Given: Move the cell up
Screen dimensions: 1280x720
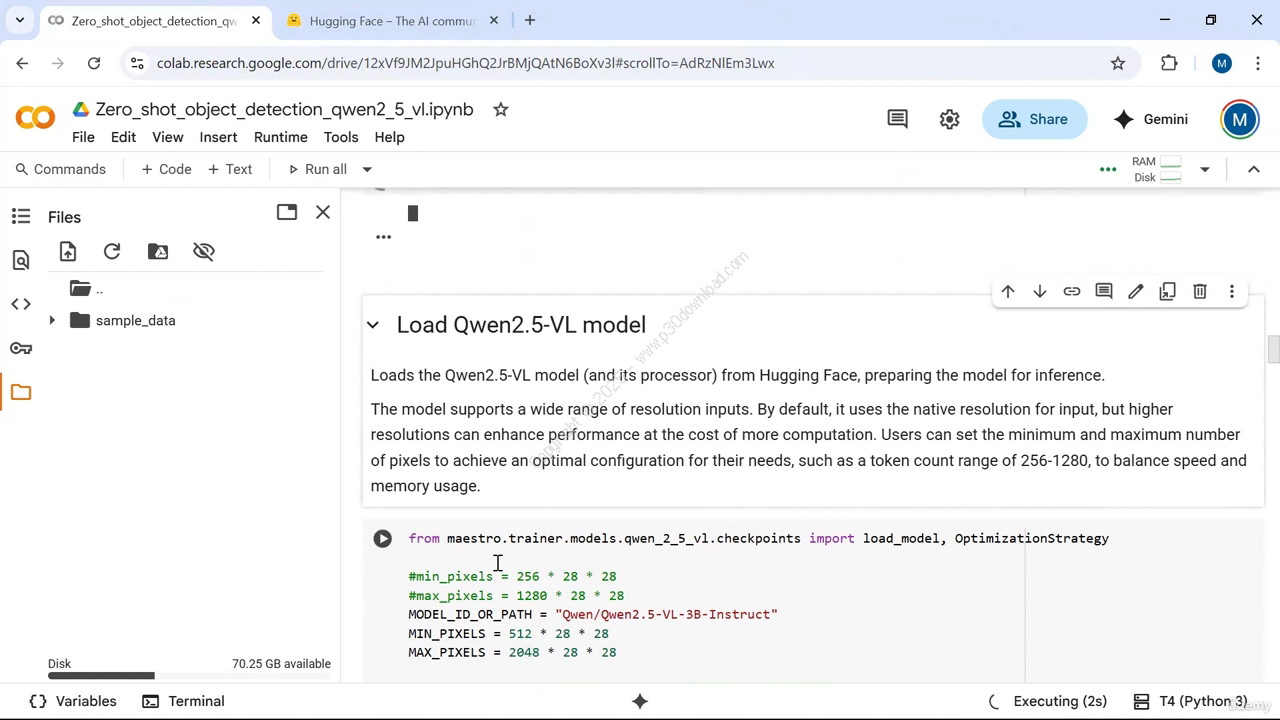Looking at the screenshot, I should click(1008, 292).
